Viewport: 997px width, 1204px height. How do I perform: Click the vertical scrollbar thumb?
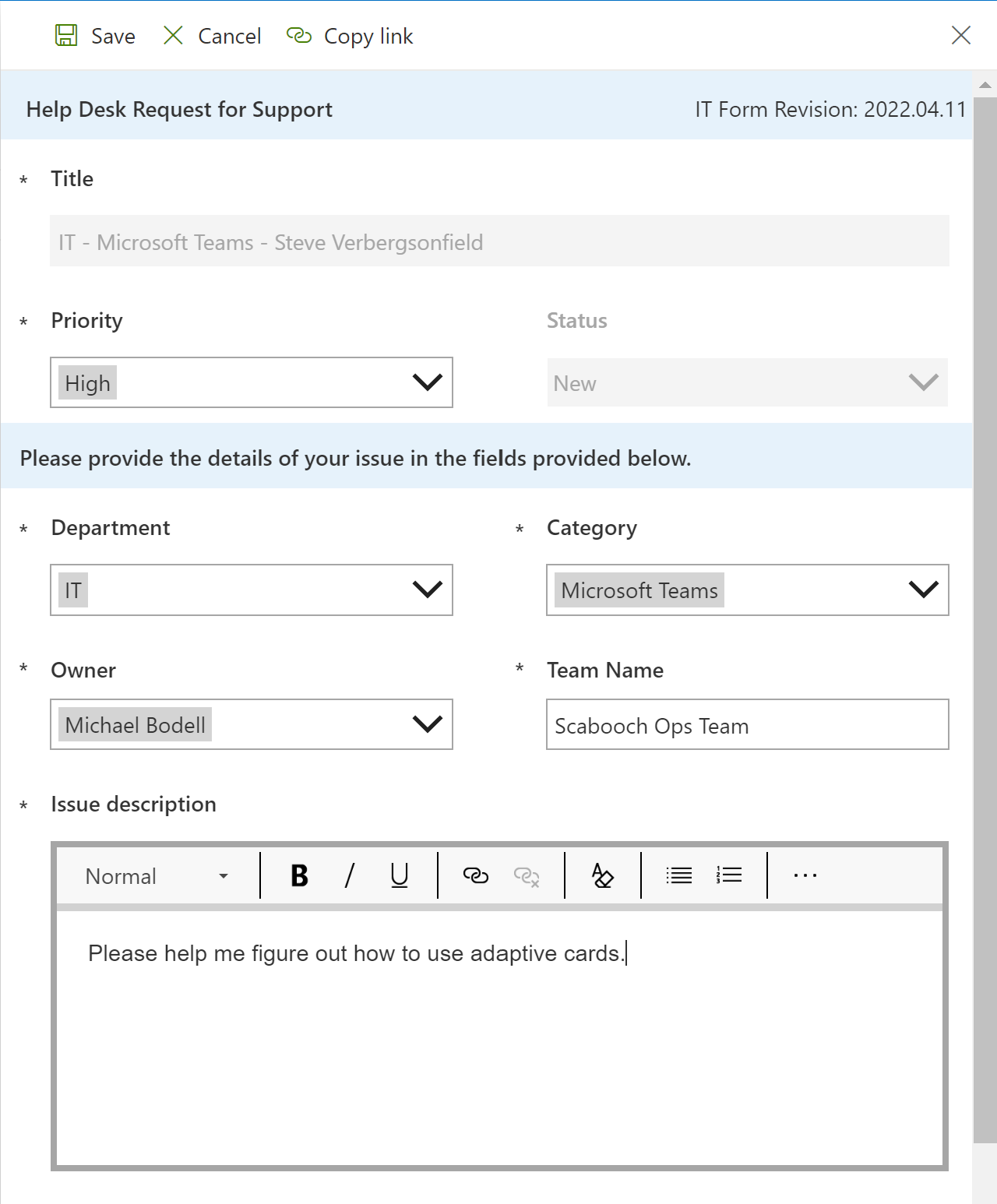pyautogui.click(x=985, y=619)
